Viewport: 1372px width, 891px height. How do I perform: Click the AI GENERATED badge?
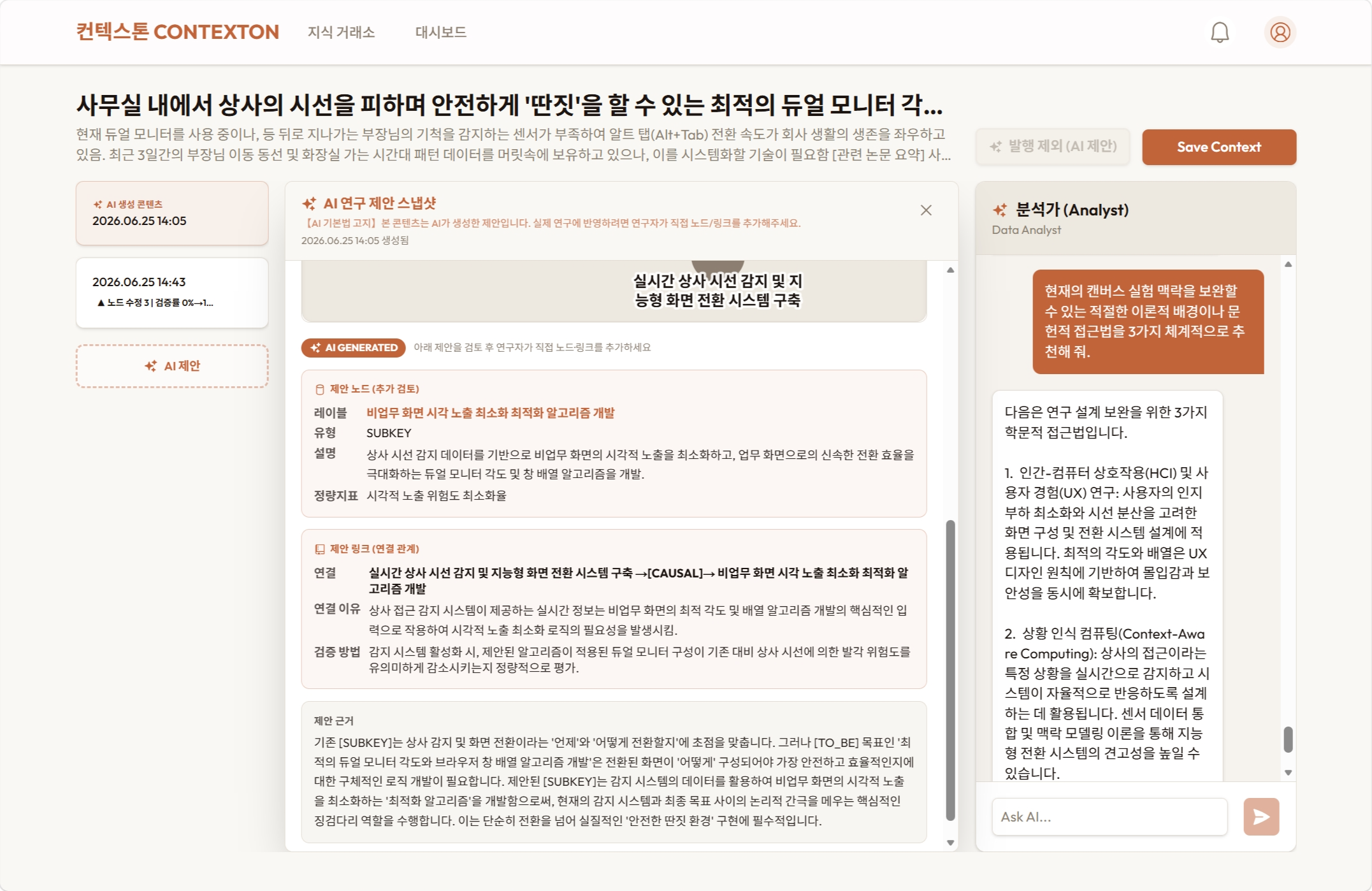tap(353, 347)
